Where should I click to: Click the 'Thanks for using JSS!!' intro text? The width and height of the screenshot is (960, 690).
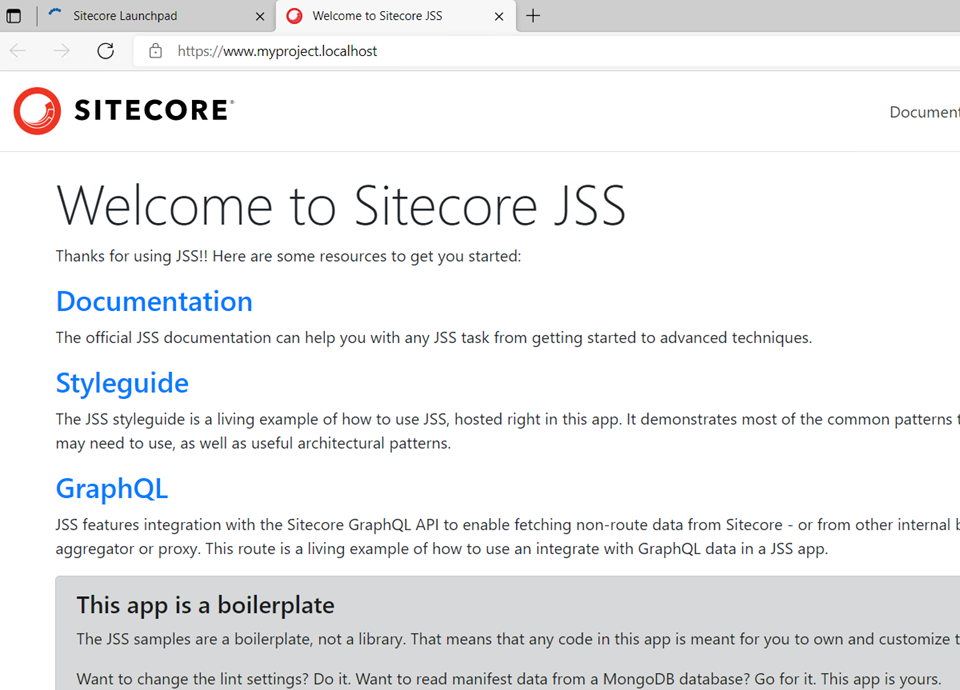tap(288, 256)
